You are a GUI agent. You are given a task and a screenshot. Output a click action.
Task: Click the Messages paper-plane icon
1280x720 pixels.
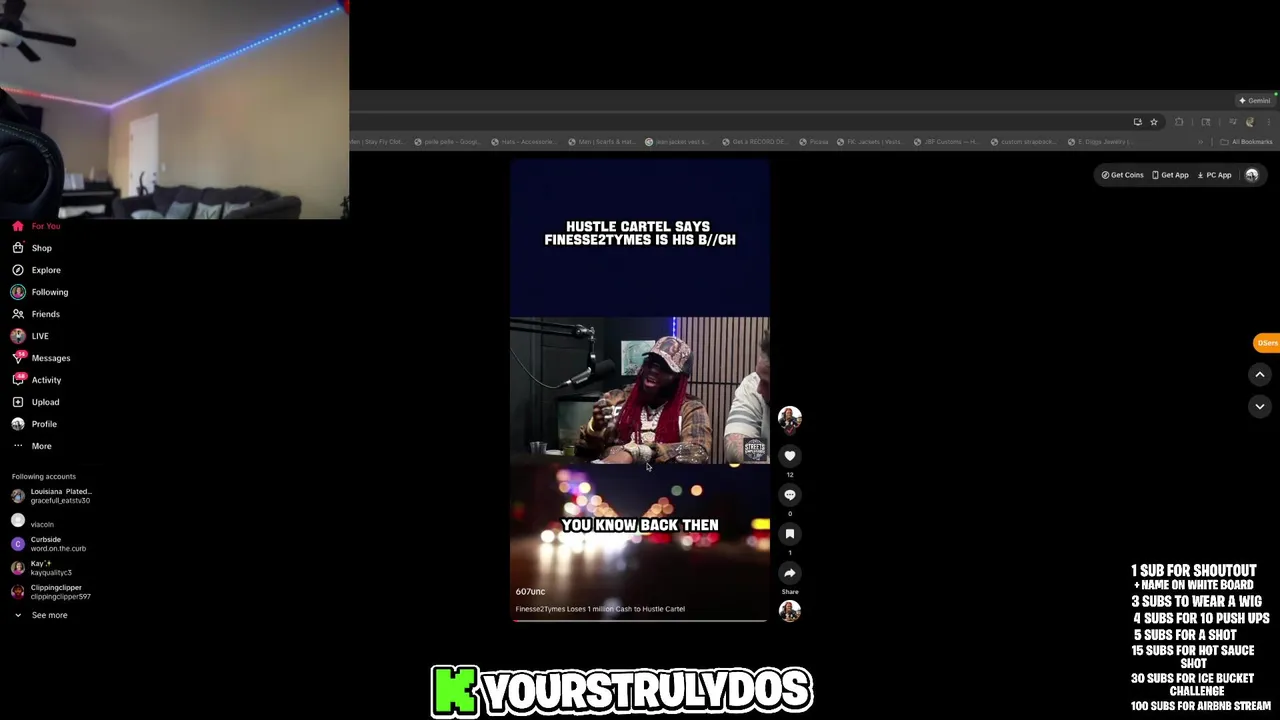(x=18, y=358)
